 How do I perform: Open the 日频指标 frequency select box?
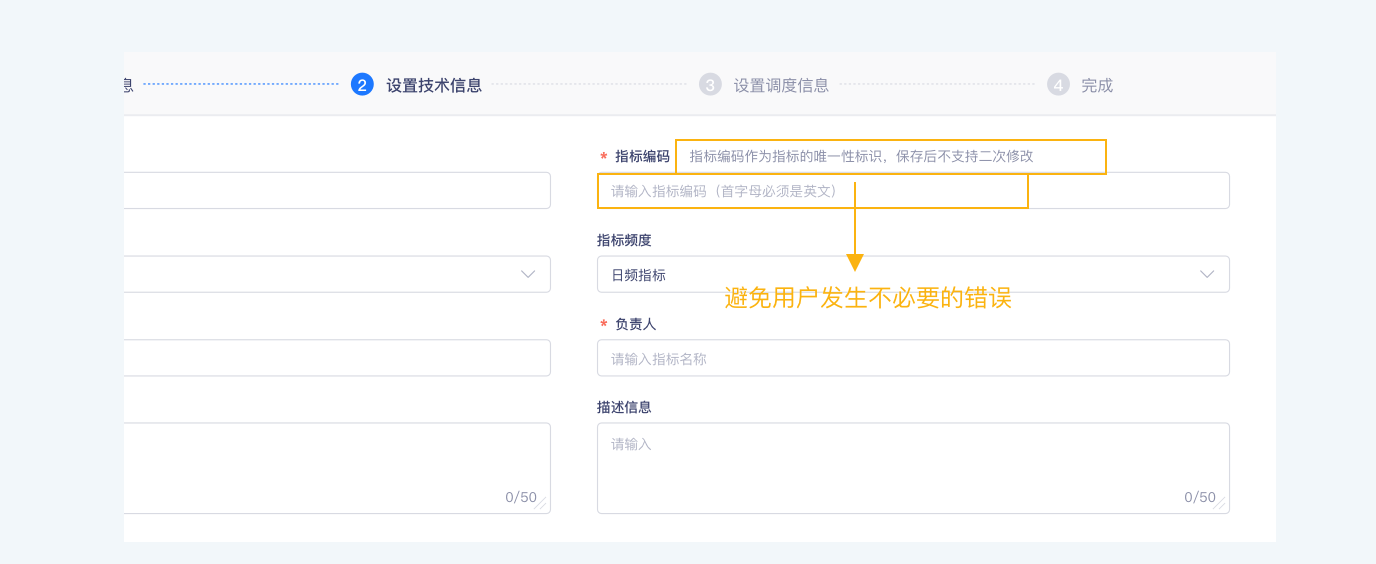[900, 274]
